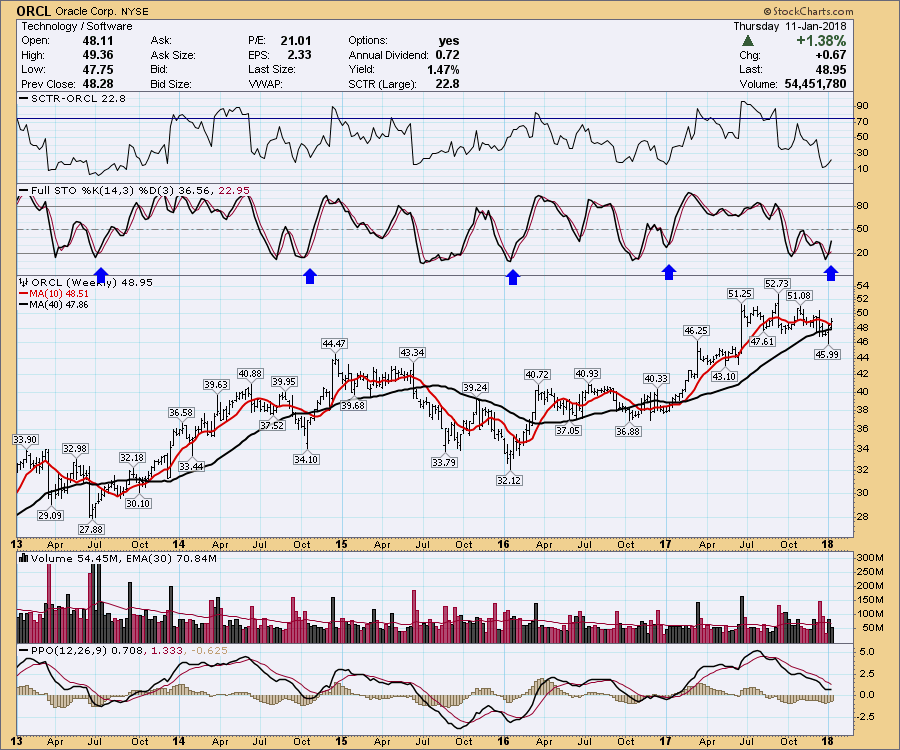Click the 40.93 price label
This screenshot has width=900, height=750.
point(587,374)
